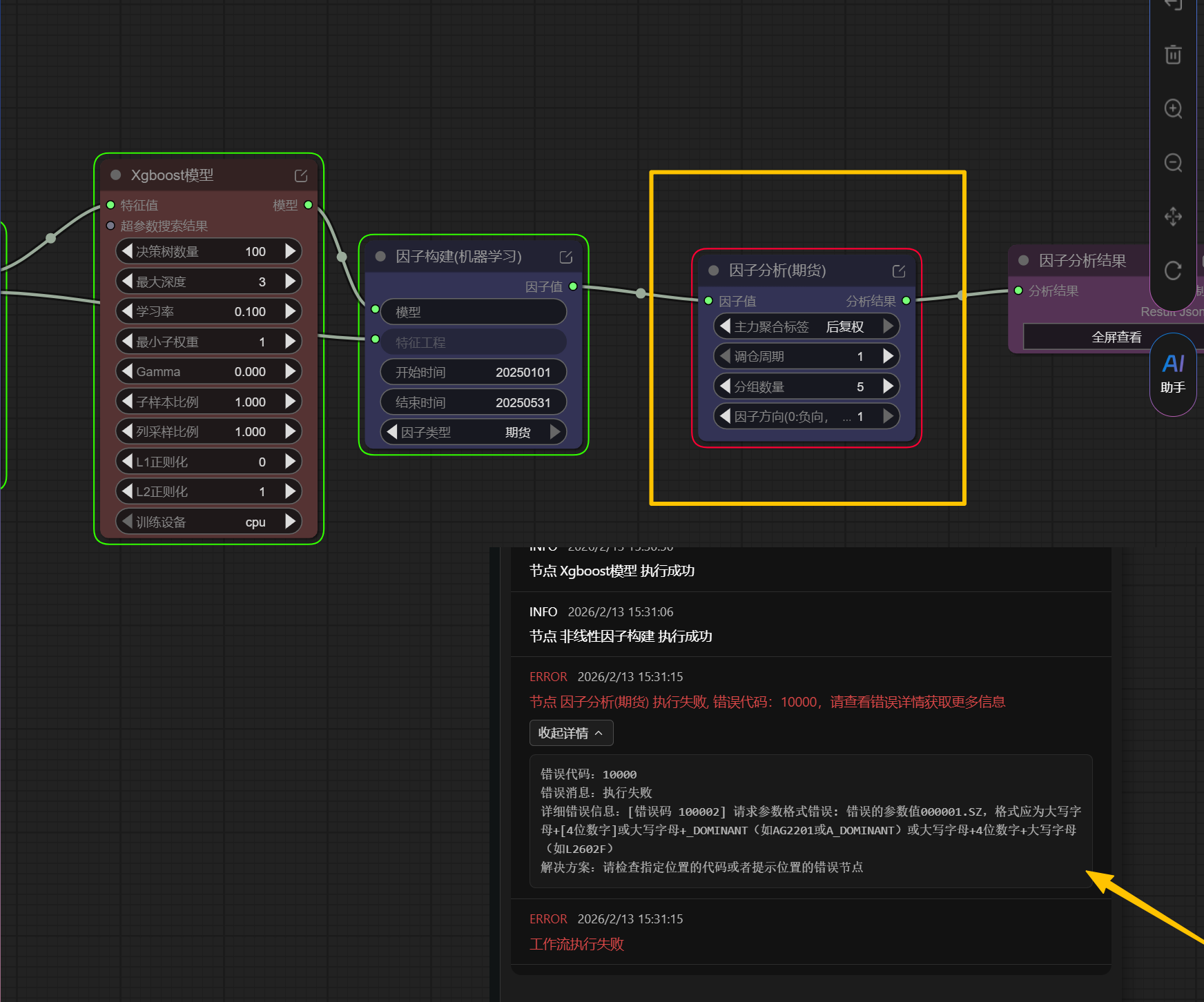
Task: Click the refresh rotate icon in toolbar
Action: (1173, 271)
